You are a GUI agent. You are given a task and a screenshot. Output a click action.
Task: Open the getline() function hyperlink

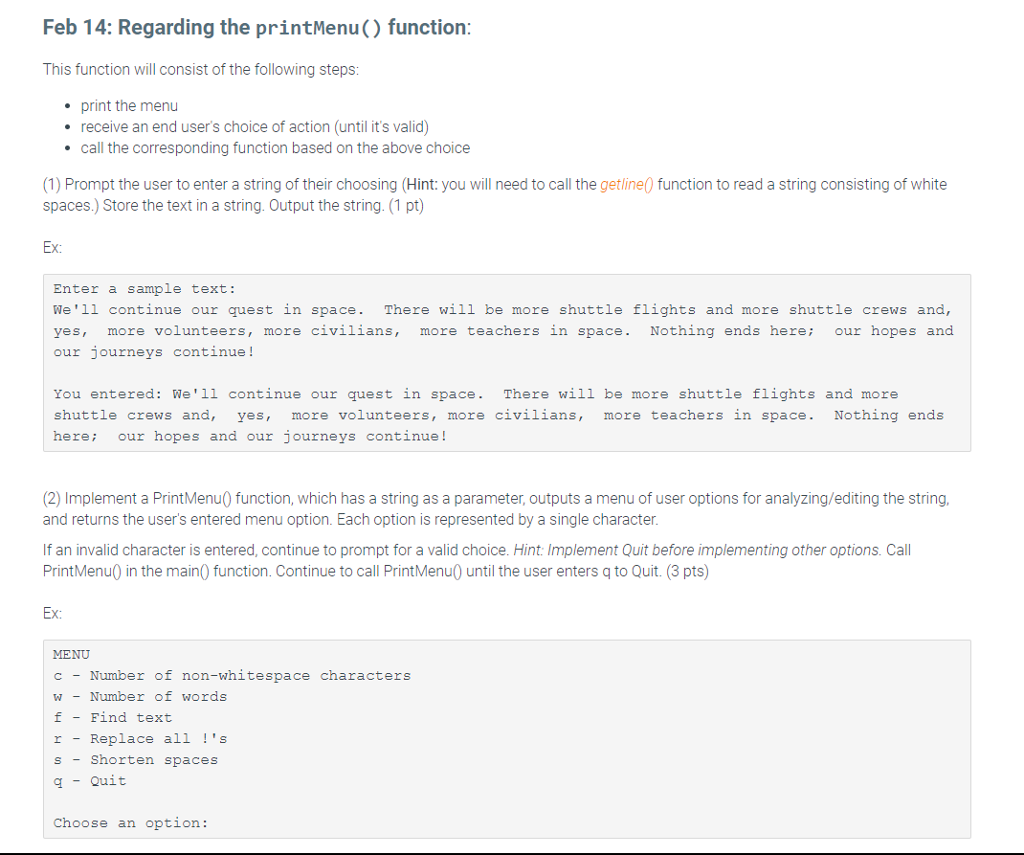[x=627, y=184]
